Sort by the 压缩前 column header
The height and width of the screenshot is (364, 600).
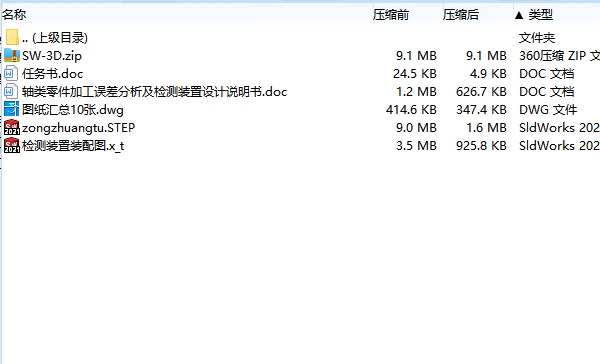[x=391, y=15]
